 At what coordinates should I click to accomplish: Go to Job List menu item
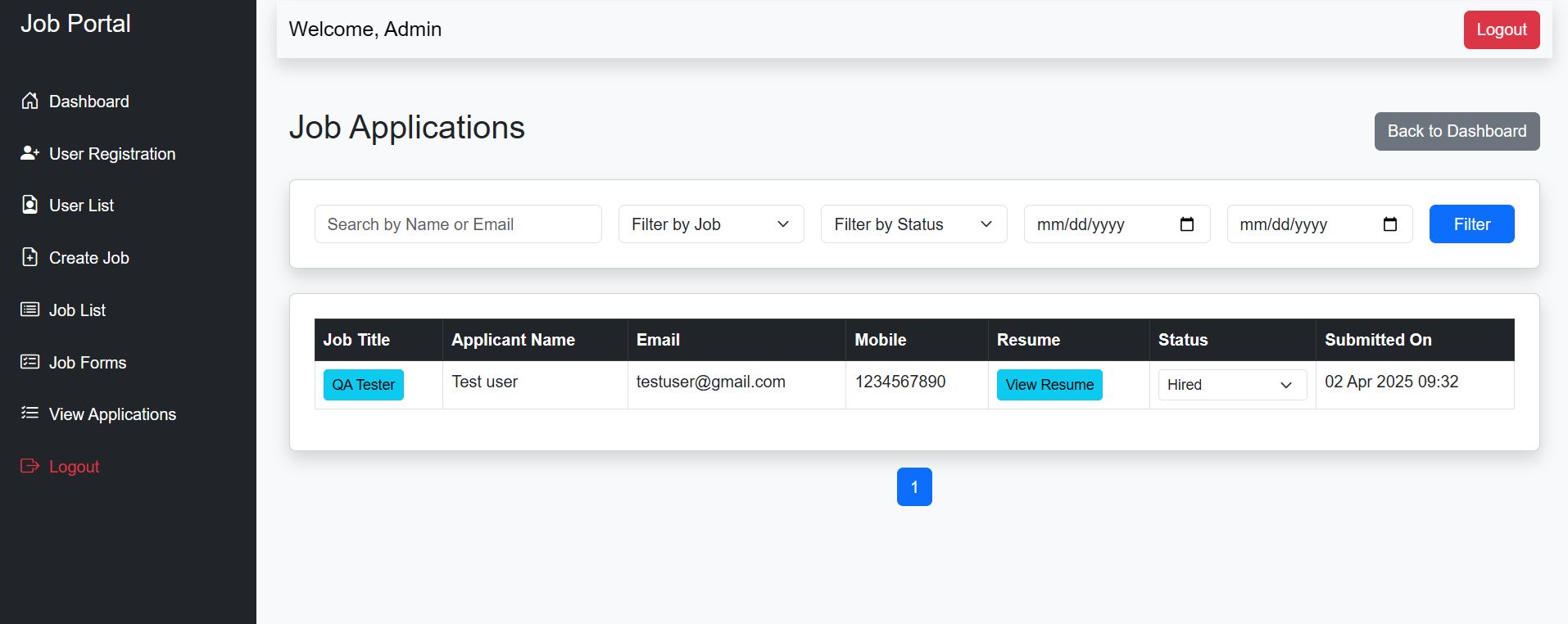tap(77, 310)
